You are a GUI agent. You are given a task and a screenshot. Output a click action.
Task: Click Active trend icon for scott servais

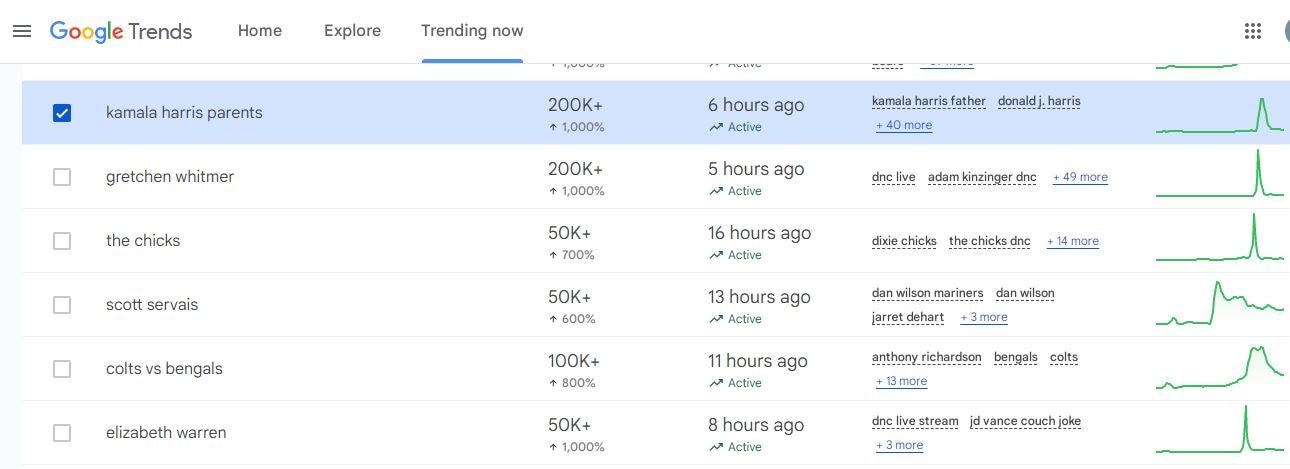click(x=716, y=319)
